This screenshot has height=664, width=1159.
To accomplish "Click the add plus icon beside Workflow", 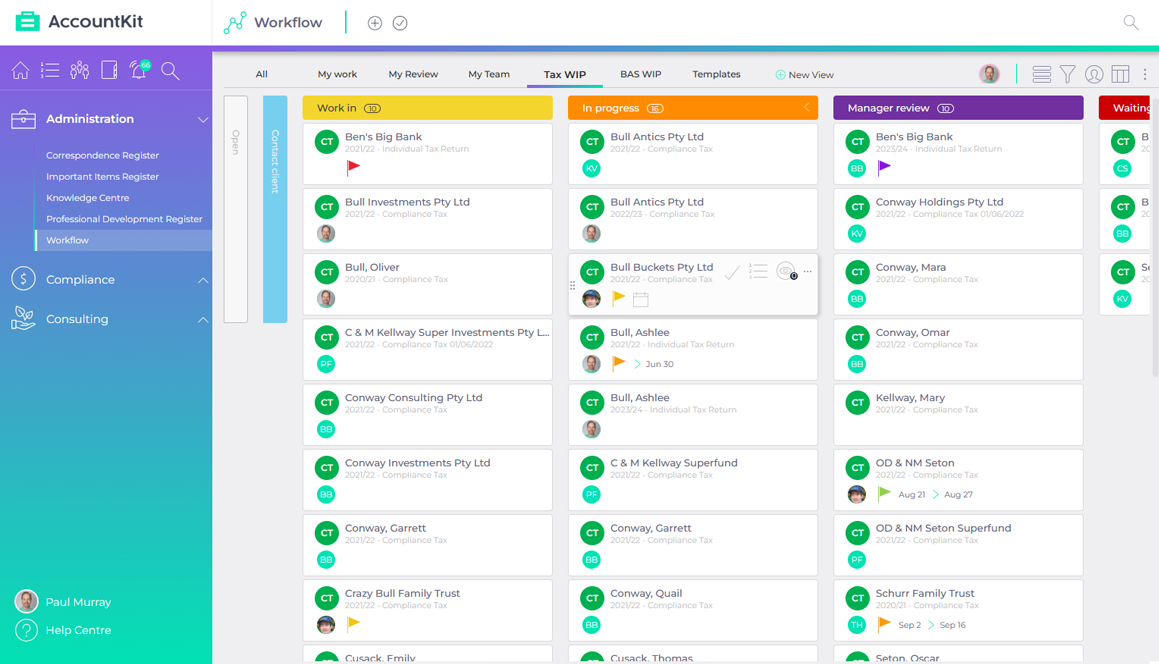I will click(x=375, y=23).
